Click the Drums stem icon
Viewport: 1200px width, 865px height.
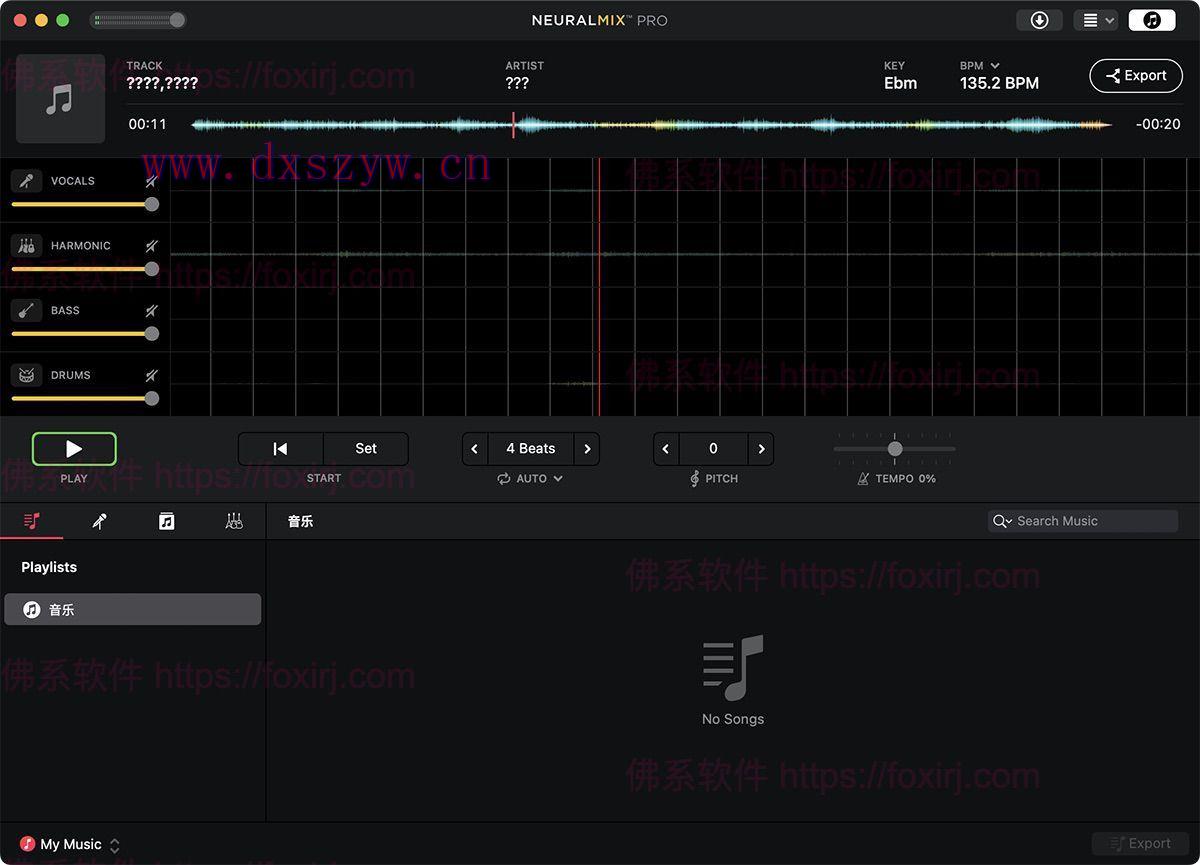pos(27,376)
